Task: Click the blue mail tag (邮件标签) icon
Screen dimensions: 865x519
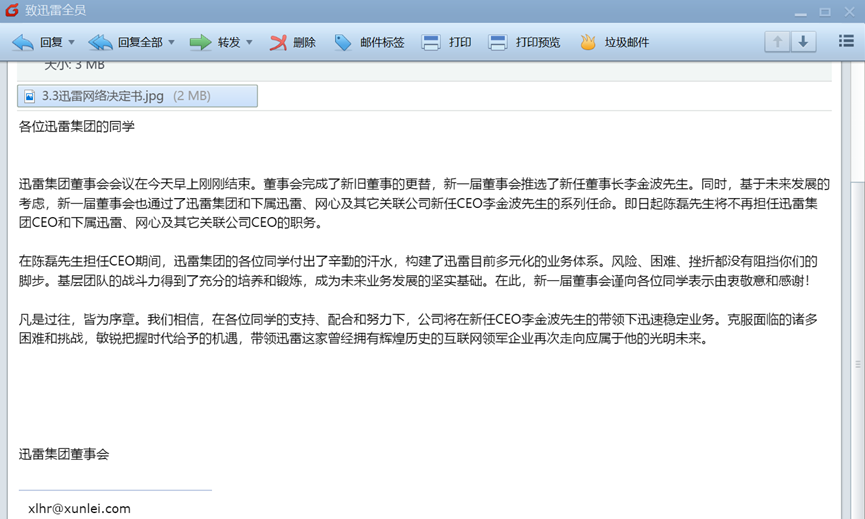Action: [x=343, y=42]
